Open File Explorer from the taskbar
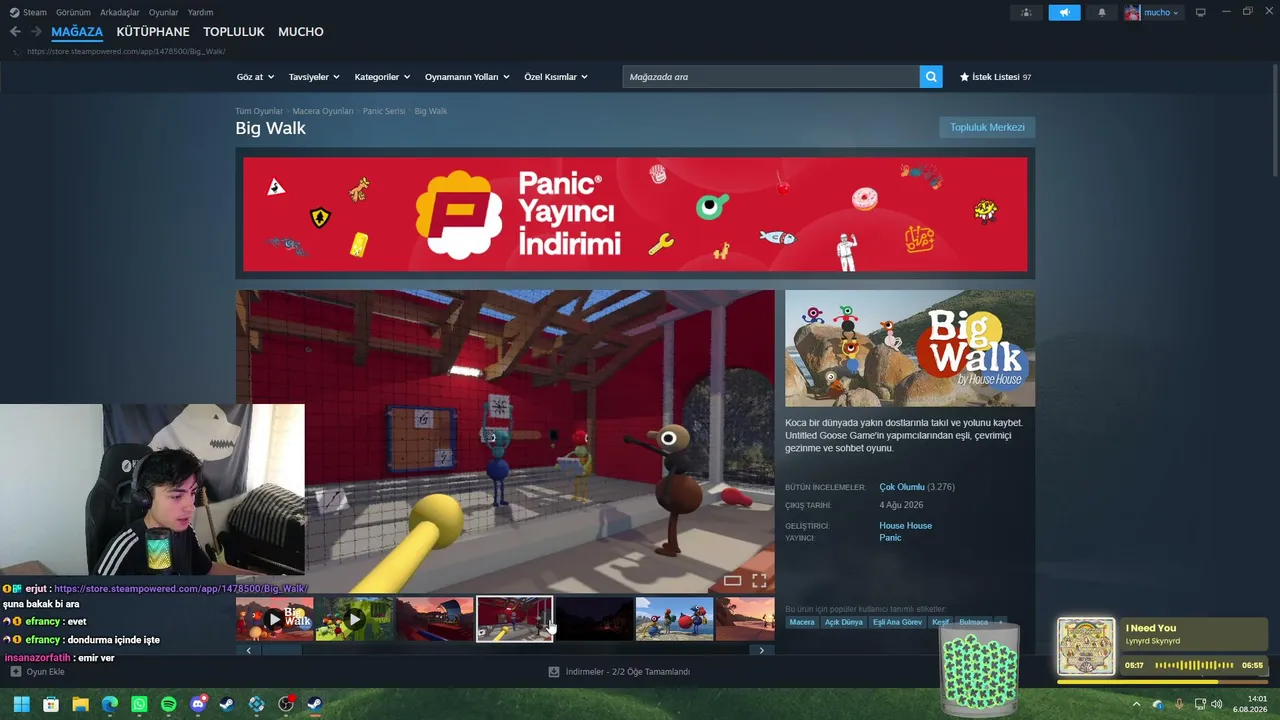1280x720 pixels. [x=80, y=704]
